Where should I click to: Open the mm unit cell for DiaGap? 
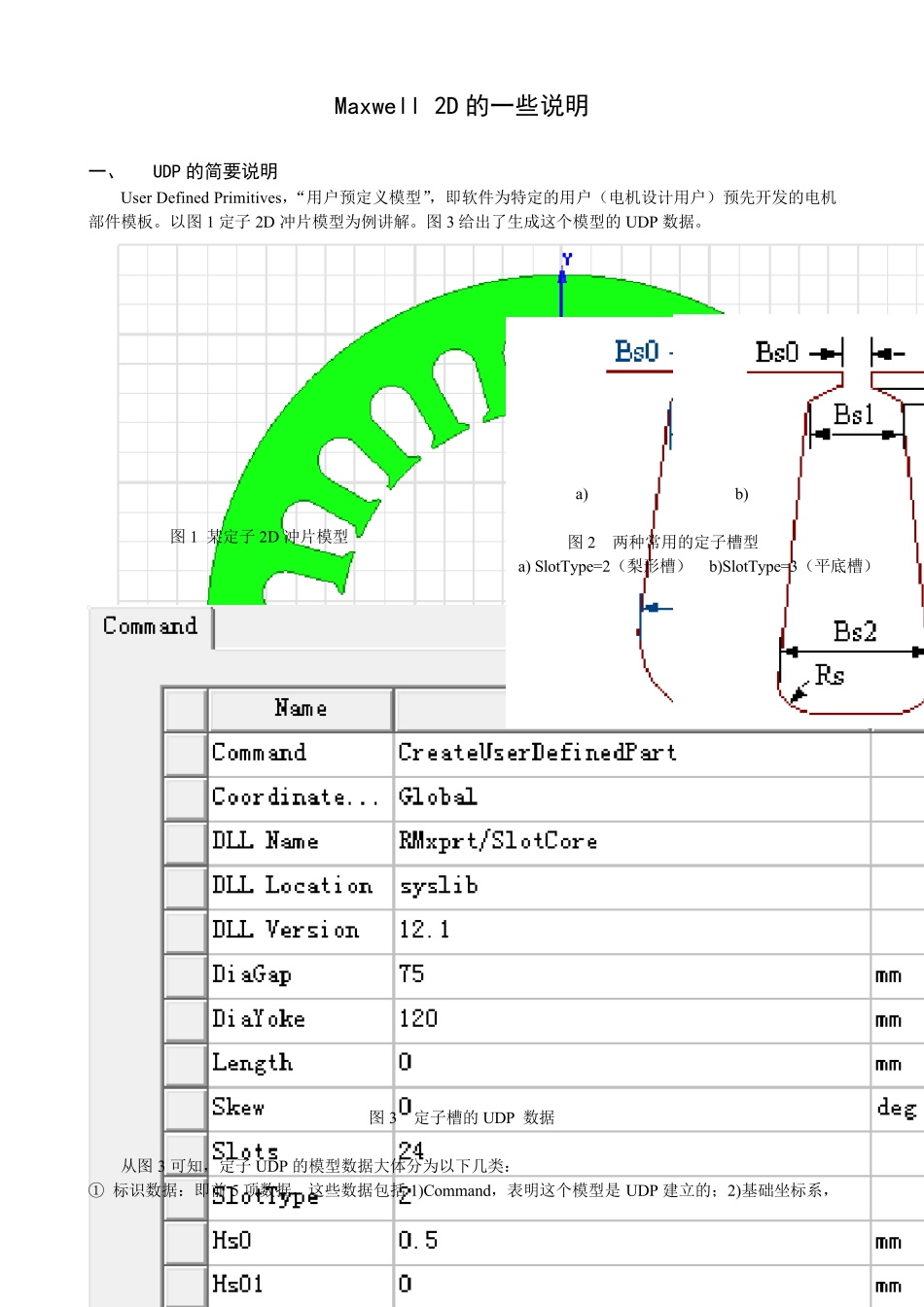(894, 975)
